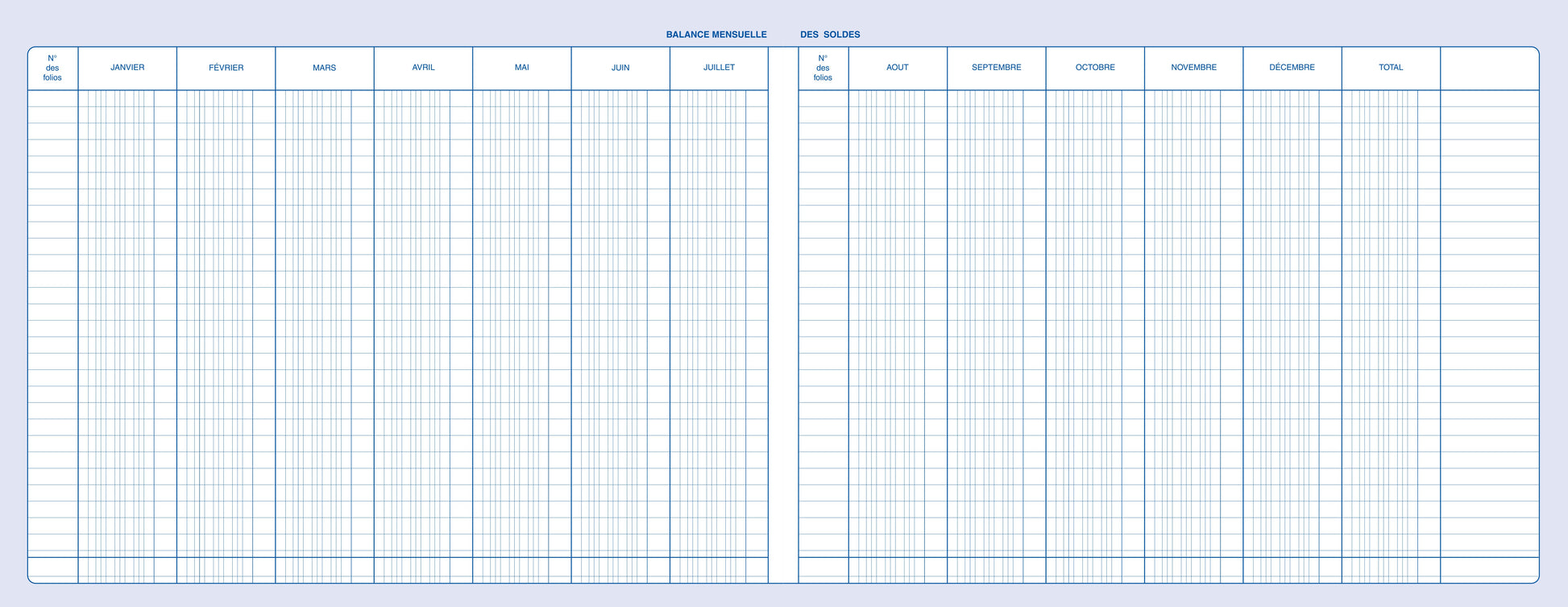
Task: Click the JUILLET column header
Action: coord(719,68)
